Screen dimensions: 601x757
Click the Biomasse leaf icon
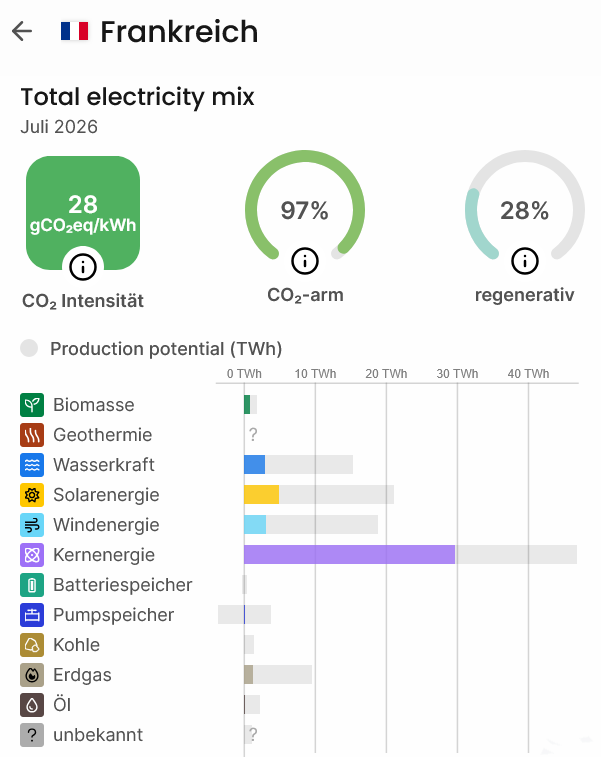(x=32, y=405)
